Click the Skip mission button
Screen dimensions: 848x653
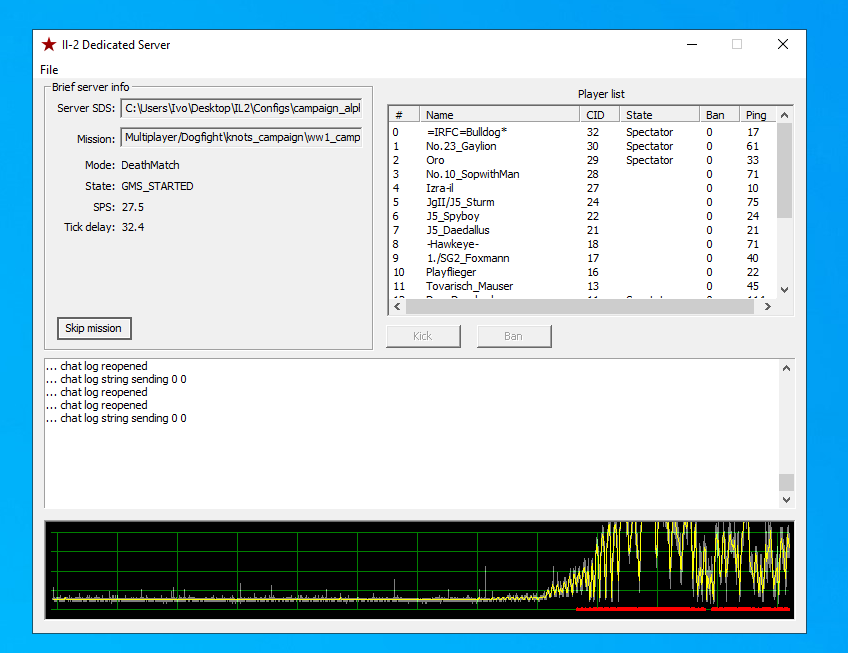[x=93, y=328]
